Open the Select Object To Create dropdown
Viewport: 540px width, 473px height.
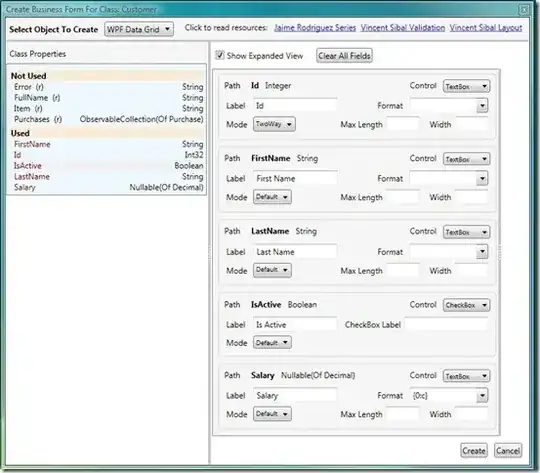[139, 29]
